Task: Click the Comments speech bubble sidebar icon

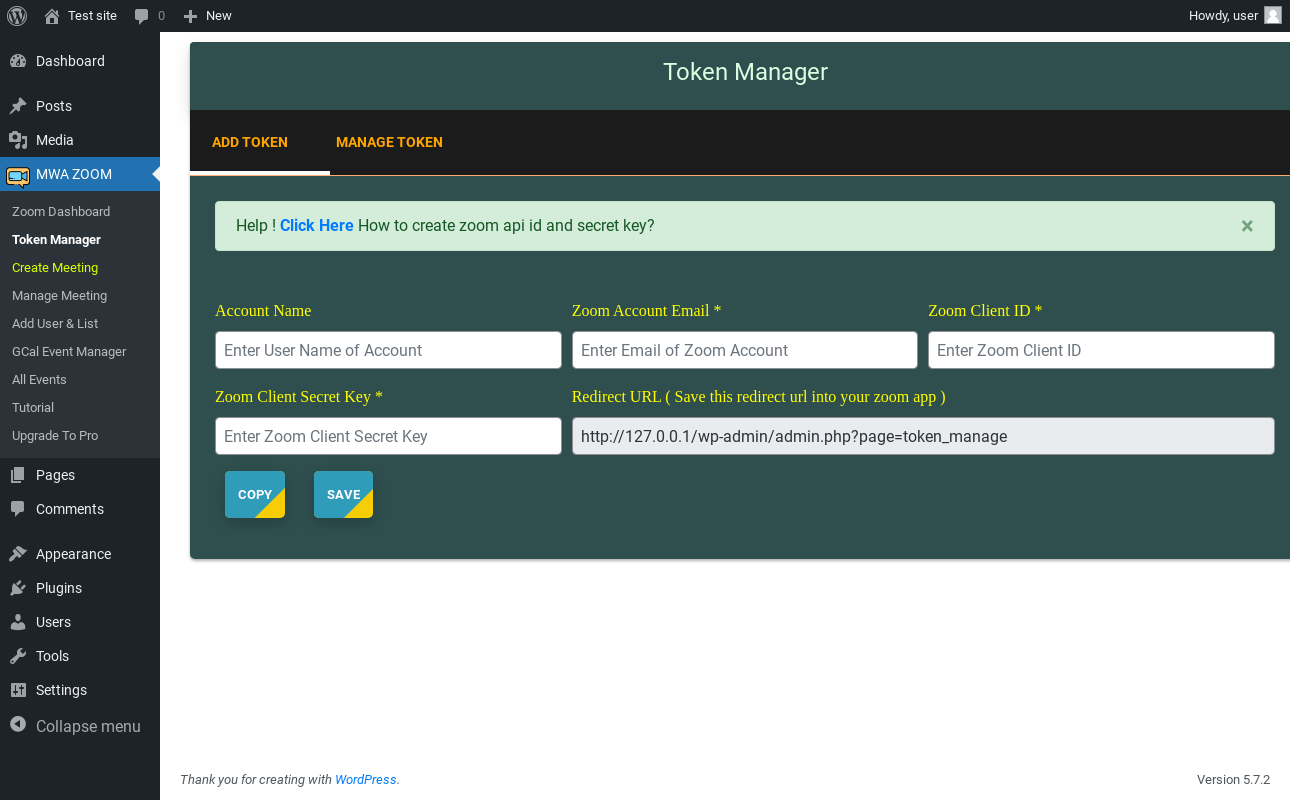Action: click(x=18, y=509)
